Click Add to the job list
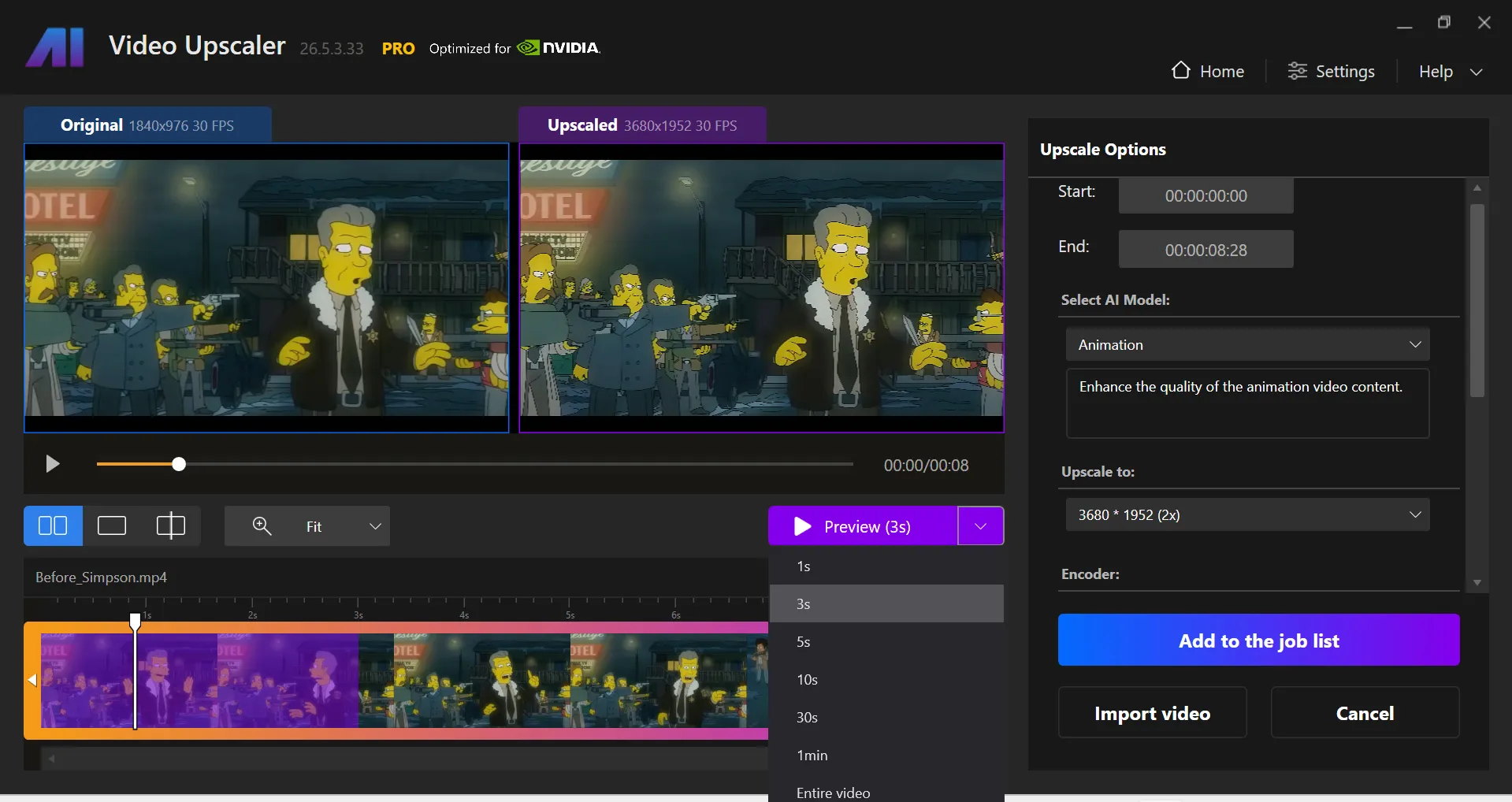This screenshot has width=1512, height=802. (1258, 640)
